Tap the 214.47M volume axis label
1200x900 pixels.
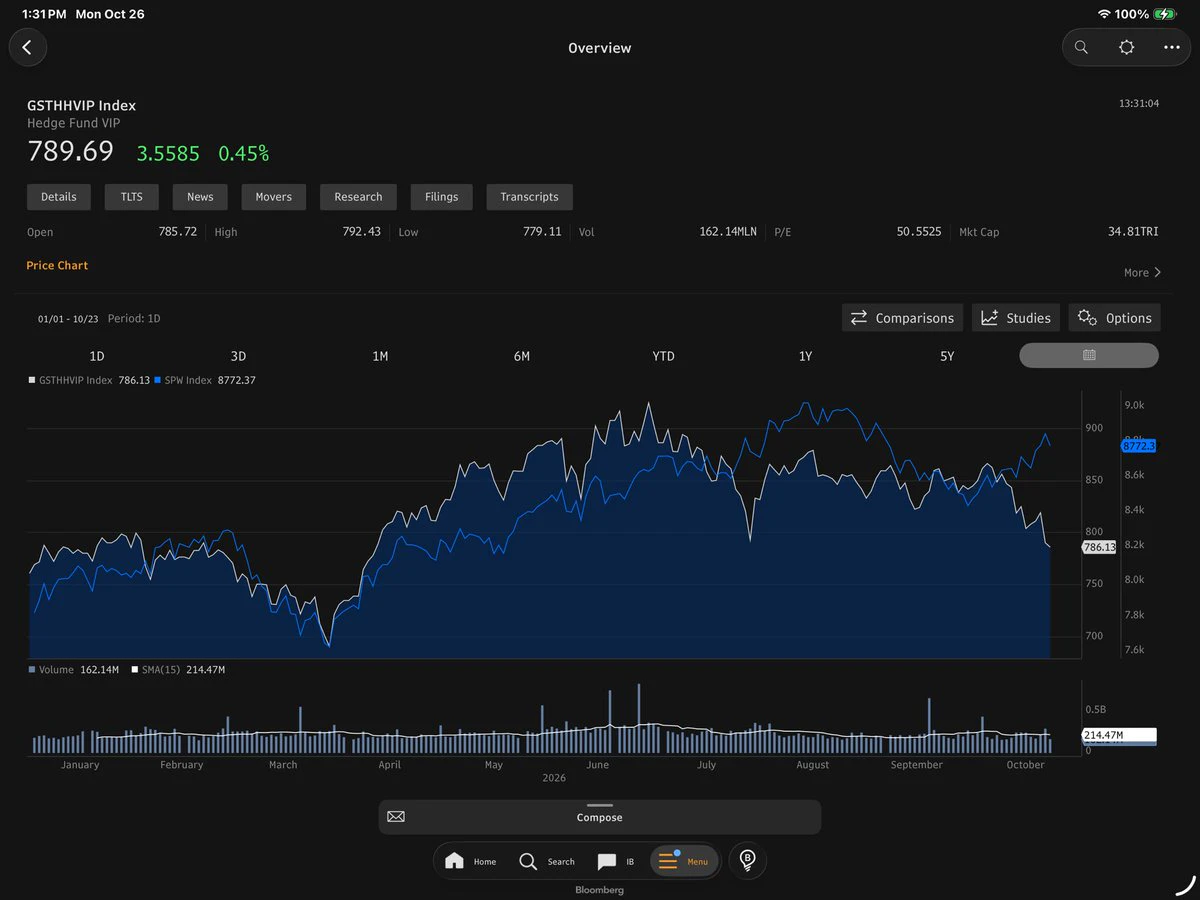click(1119, 735)
